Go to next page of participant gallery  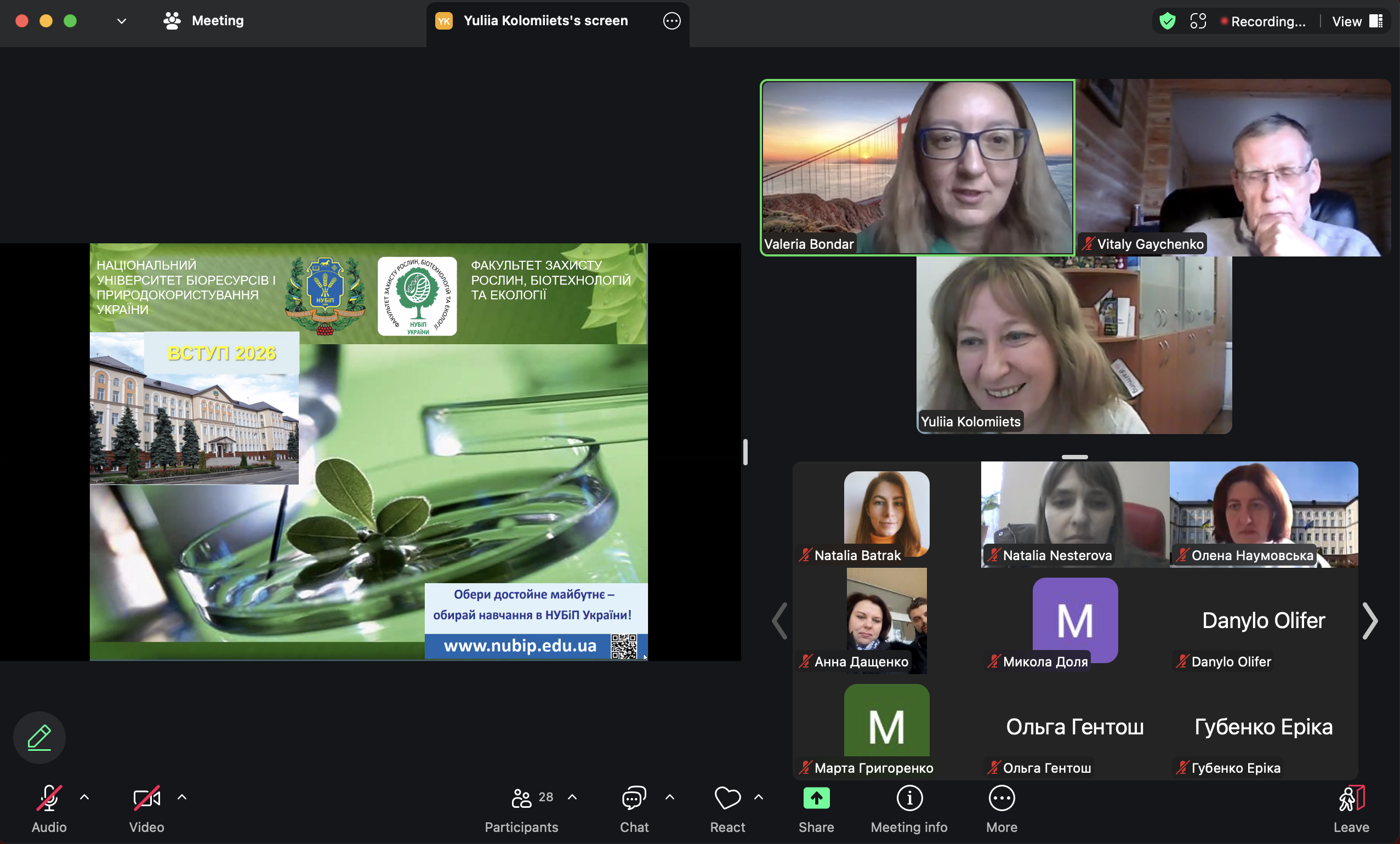[1370, 620]
